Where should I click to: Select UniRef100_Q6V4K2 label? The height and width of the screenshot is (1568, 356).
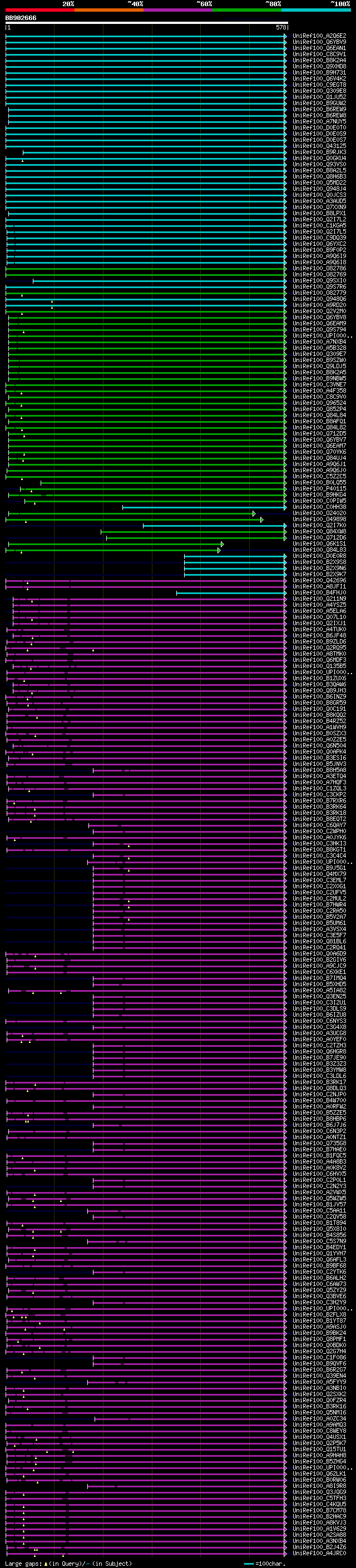[319, 78]
